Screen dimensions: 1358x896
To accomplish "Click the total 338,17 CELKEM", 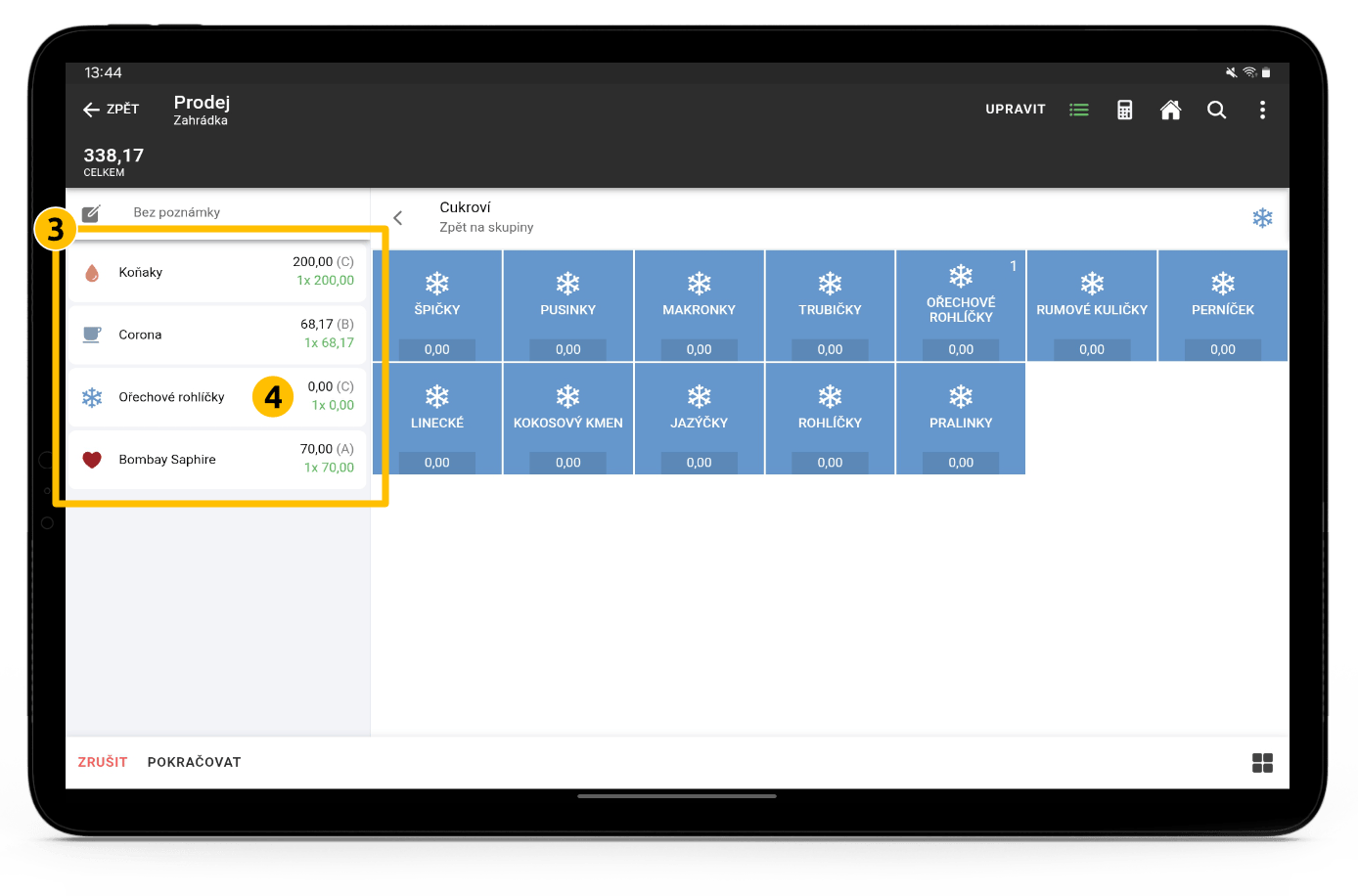I will [113, 161].
